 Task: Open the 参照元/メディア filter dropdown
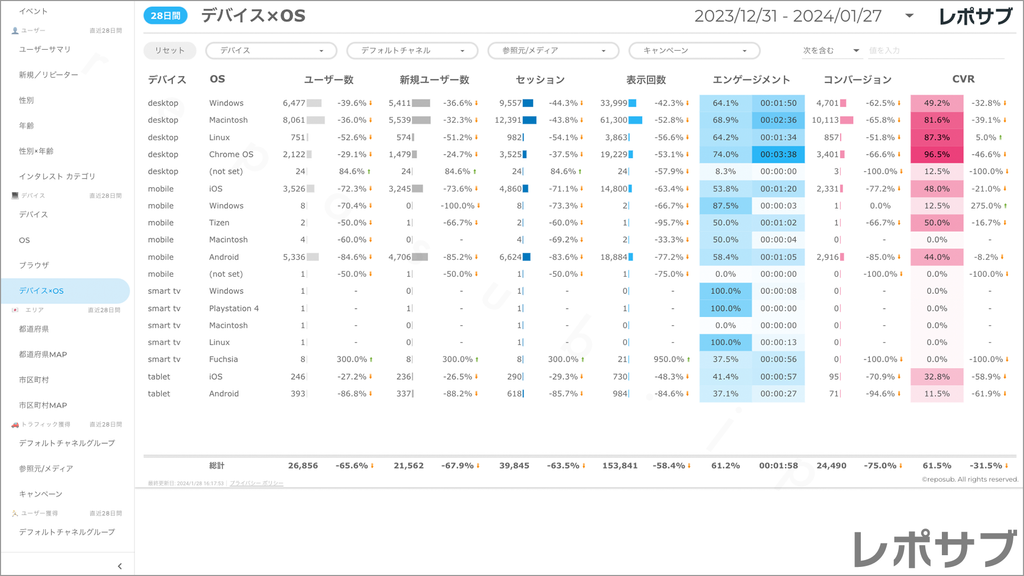[553, 50]
